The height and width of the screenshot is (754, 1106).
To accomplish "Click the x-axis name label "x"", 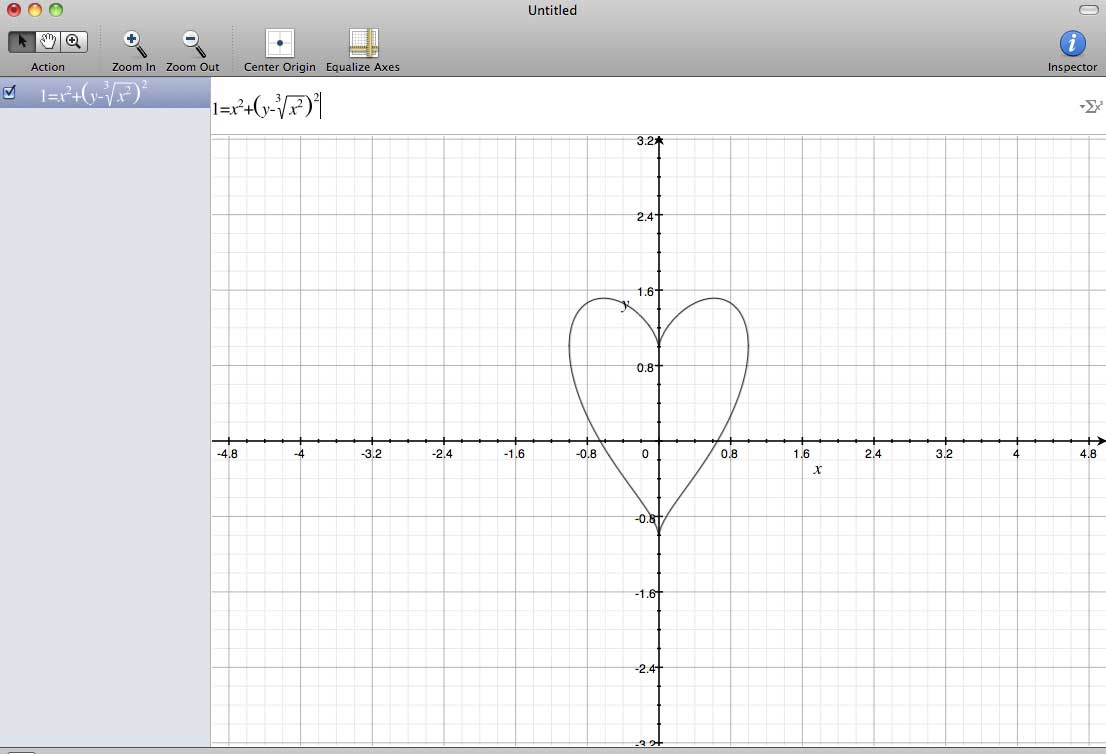I will click(x=818, y=469).
